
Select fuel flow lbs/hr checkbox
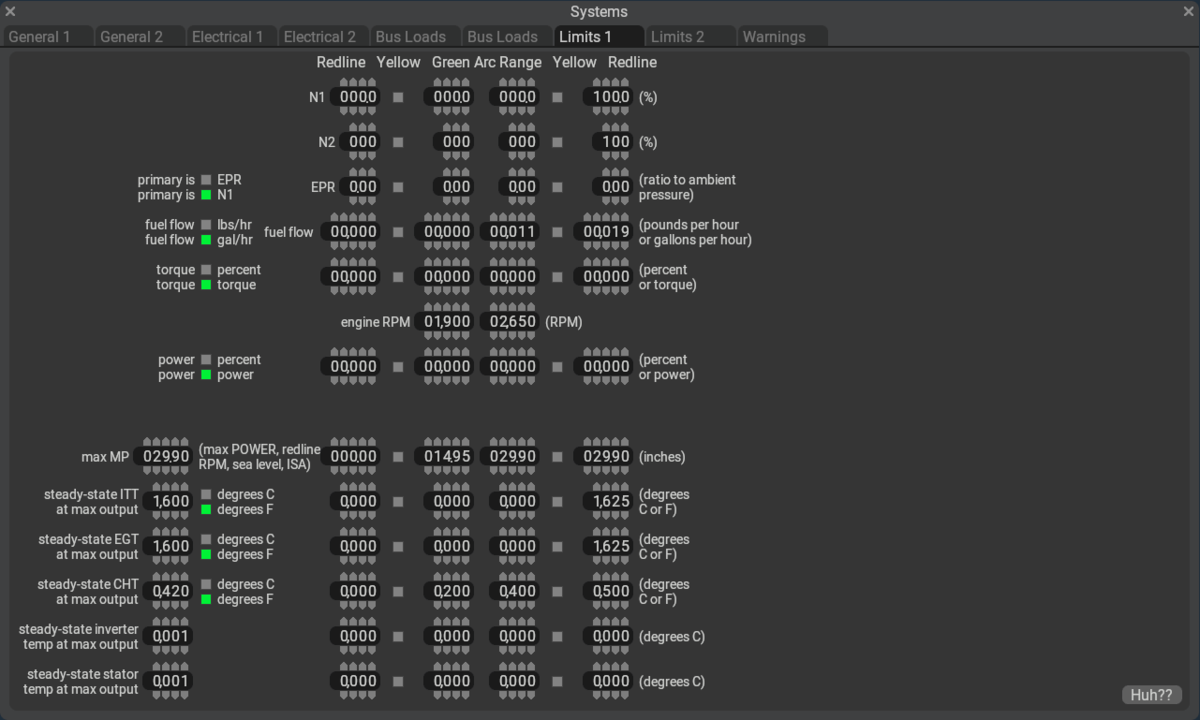coord(206,225)
